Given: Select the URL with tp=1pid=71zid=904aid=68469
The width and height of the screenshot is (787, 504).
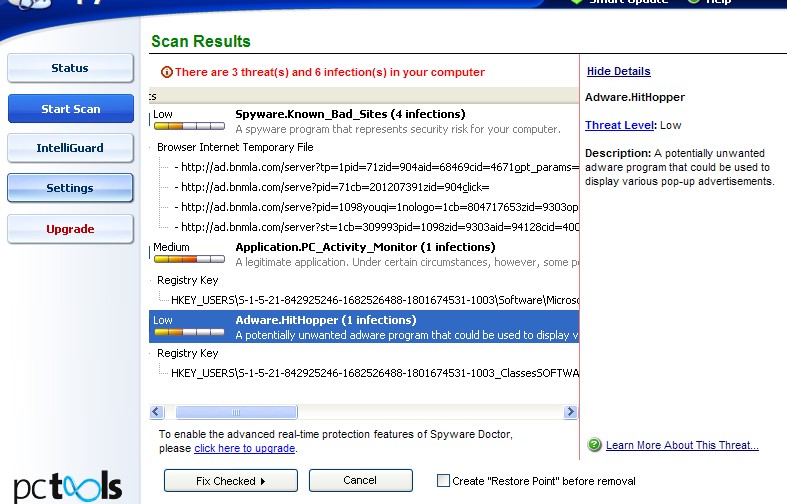Looking at the screenshot, I should coord(376,167).
